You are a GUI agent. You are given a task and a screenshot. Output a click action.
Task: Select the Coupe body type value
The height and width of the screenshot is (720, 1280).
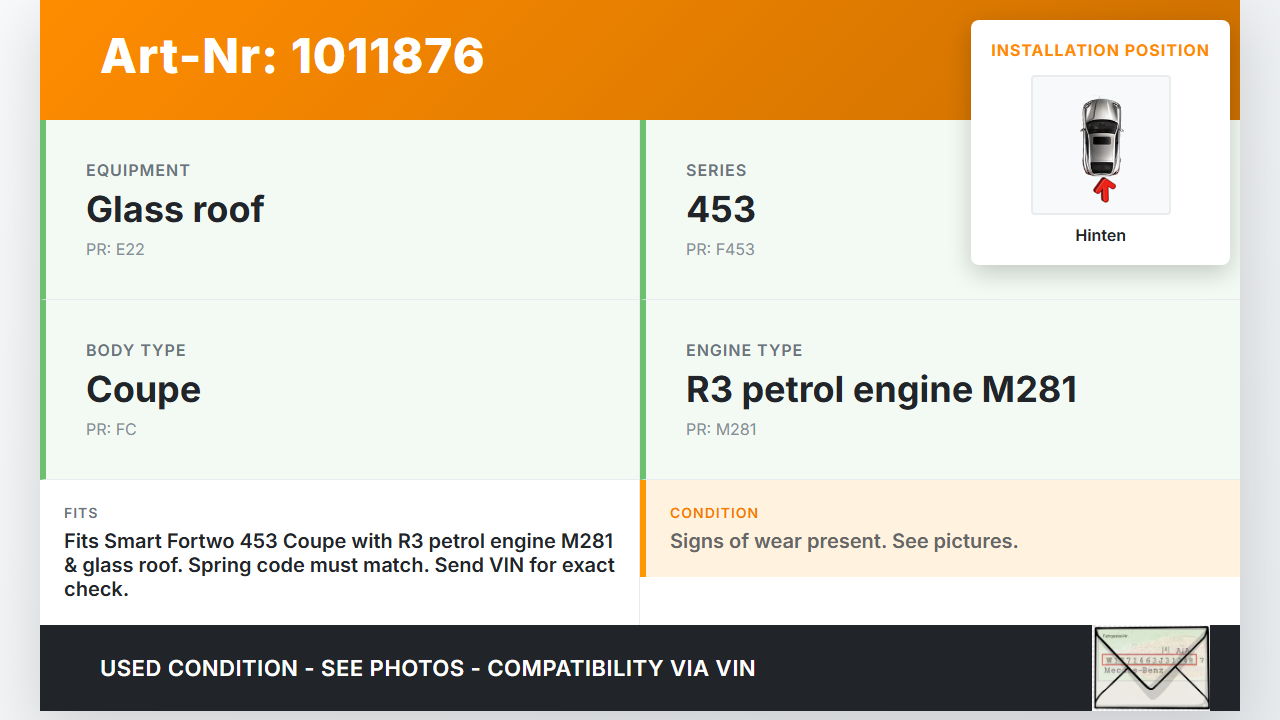tap(143, 389)
